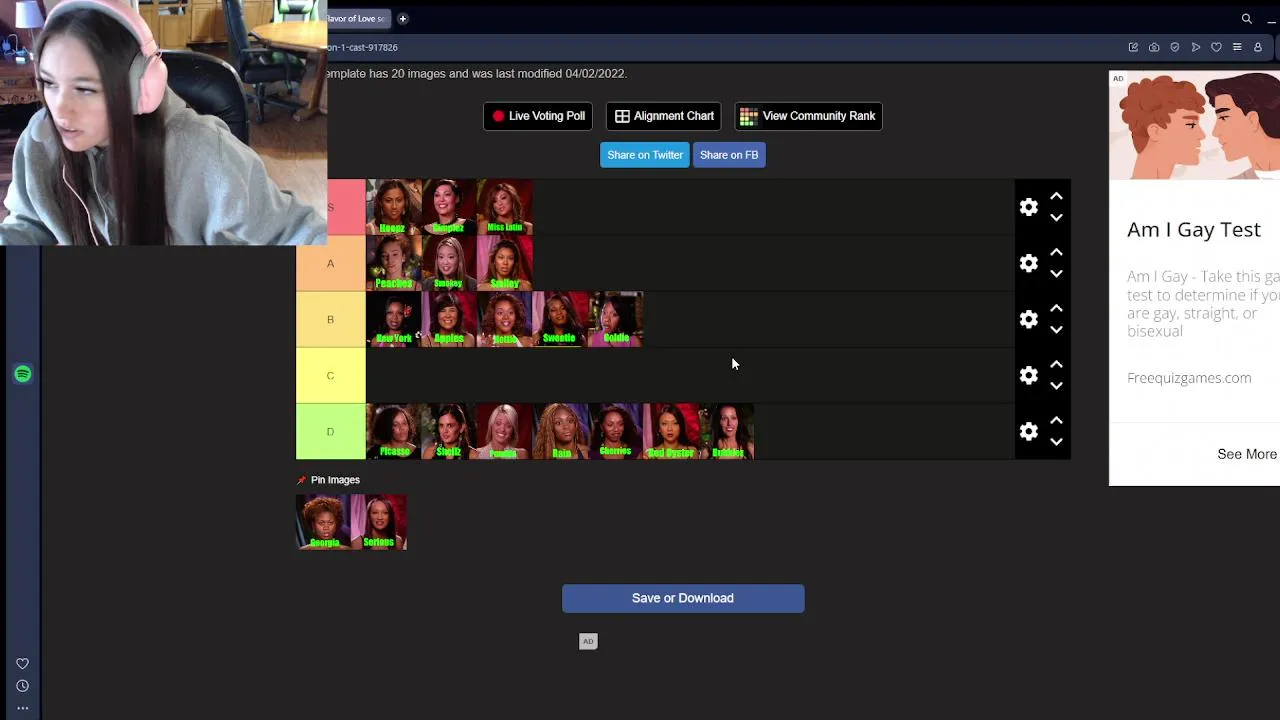
Task: Select the Hoopz image in S tier
Action: (x=394, y=207)
